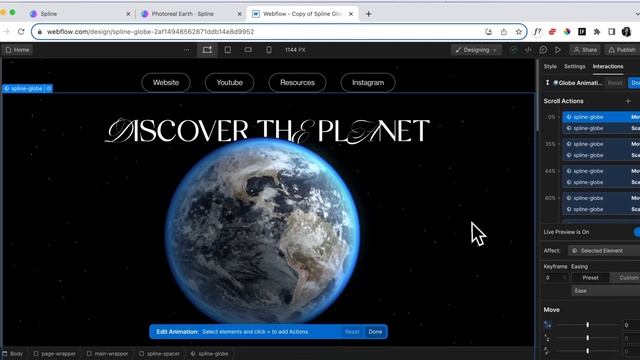Screen dimensions: 640x360
Task: Click the Move Z axis icon
Action: tap(547, 351)
